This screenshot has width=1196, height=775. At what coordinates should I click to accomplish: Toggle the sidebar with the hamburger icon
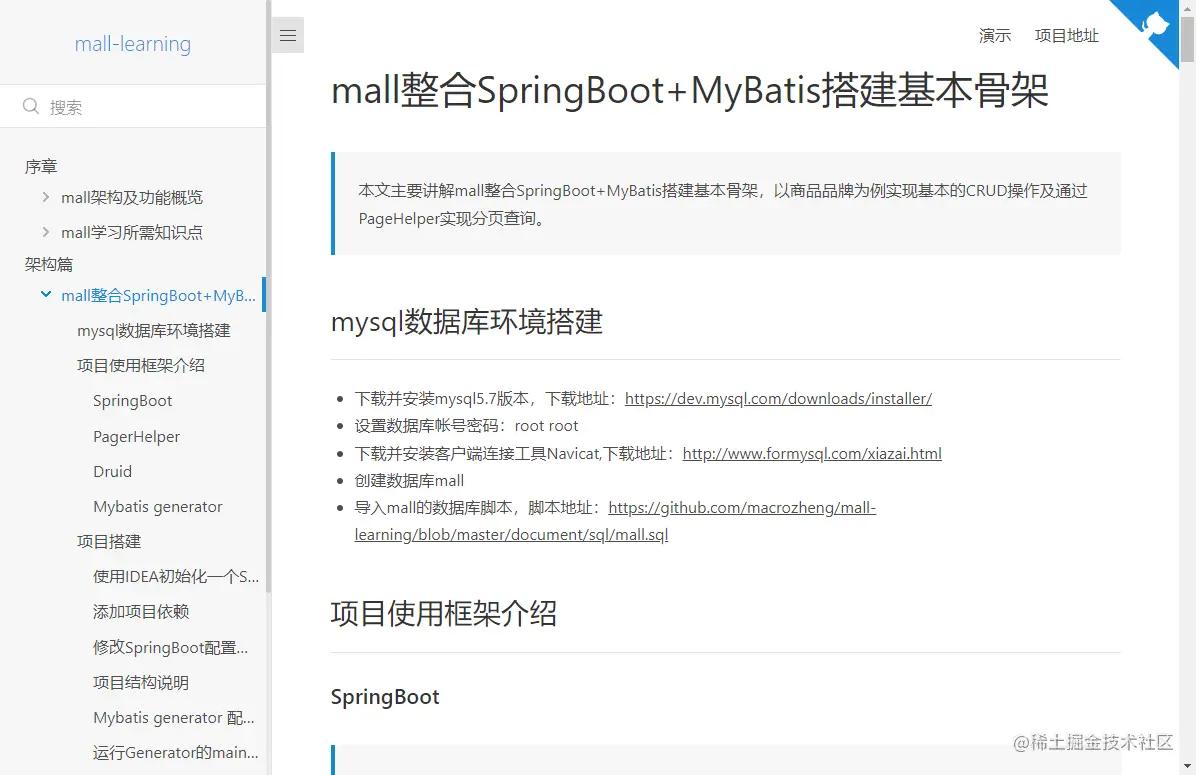pos(288,34)
